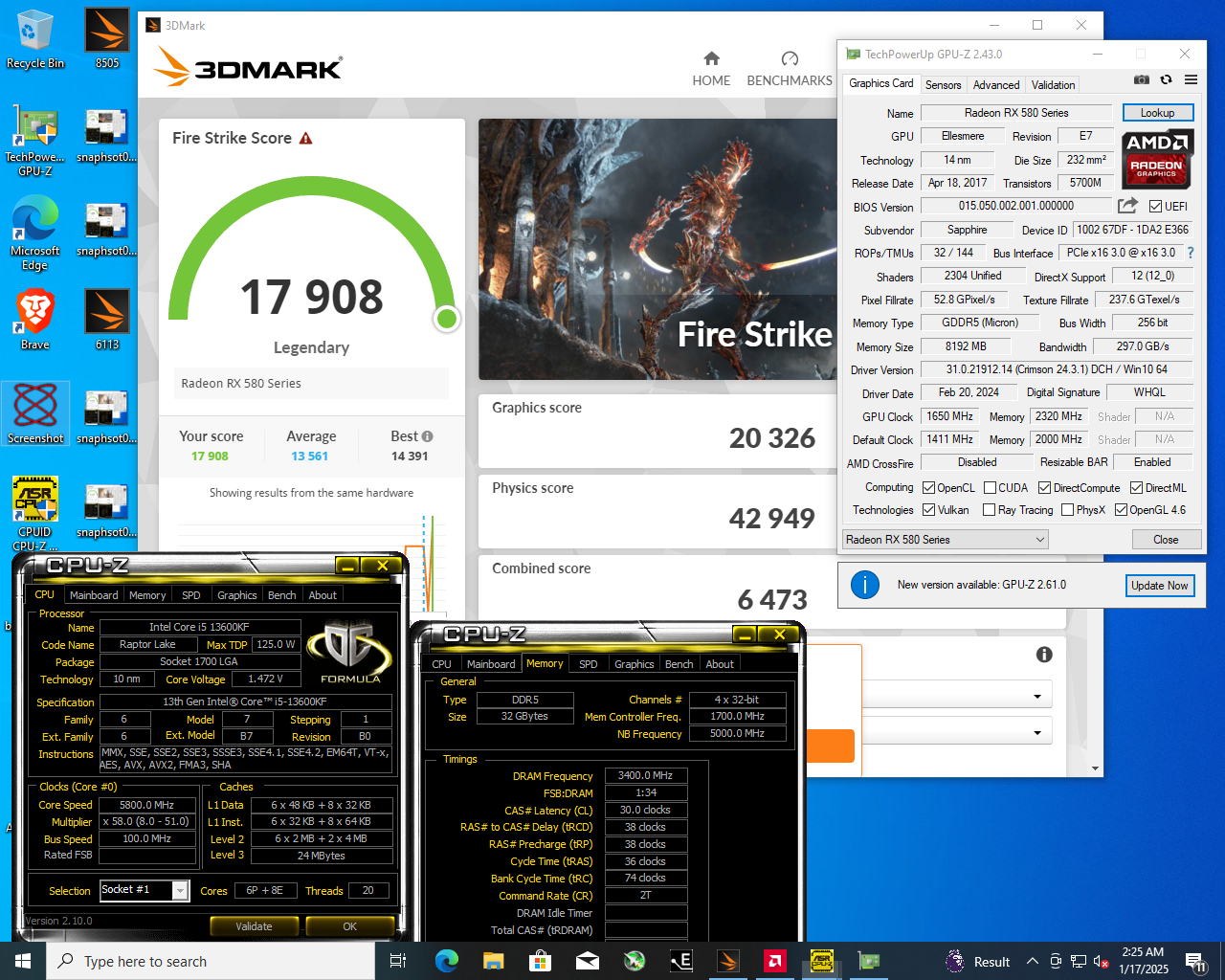
Task: Open the Recycle Bin desktop icon
Action: pos(34,39)
